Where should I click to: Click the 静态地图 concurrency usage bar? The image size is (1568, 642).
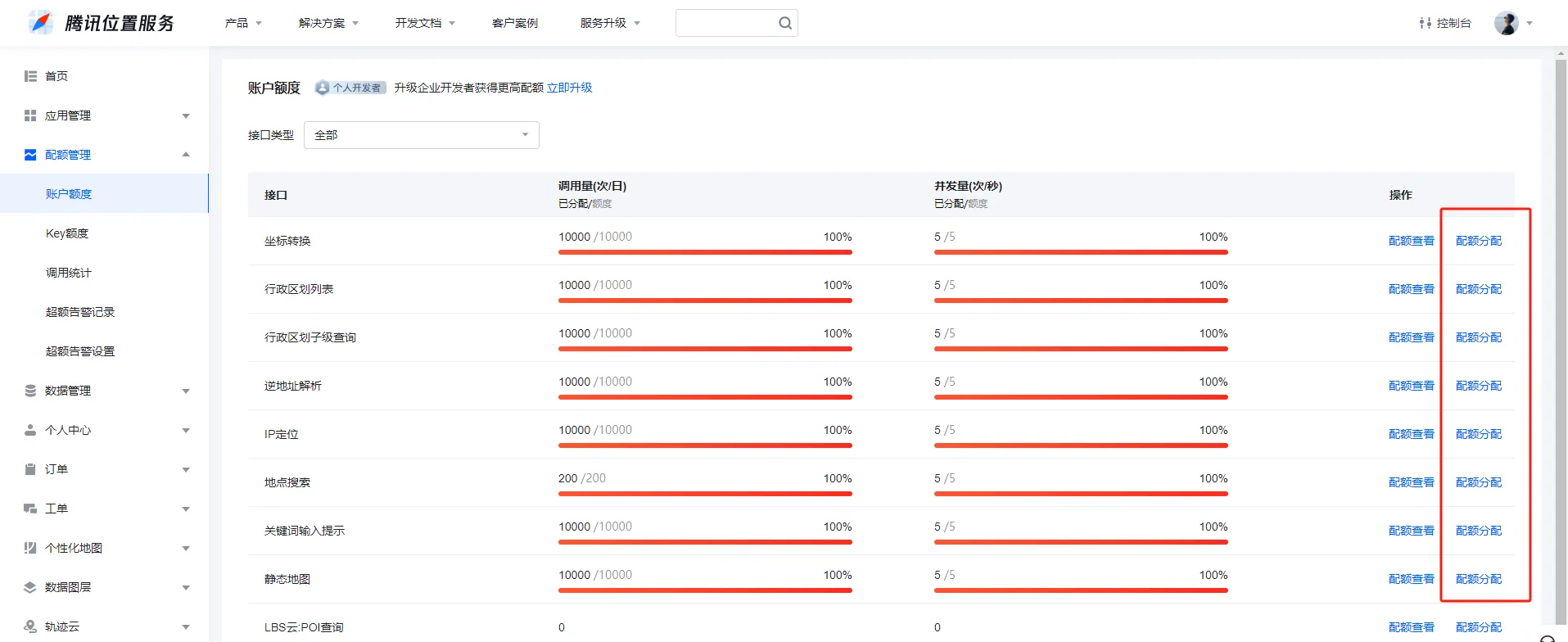pos(1081,590)
